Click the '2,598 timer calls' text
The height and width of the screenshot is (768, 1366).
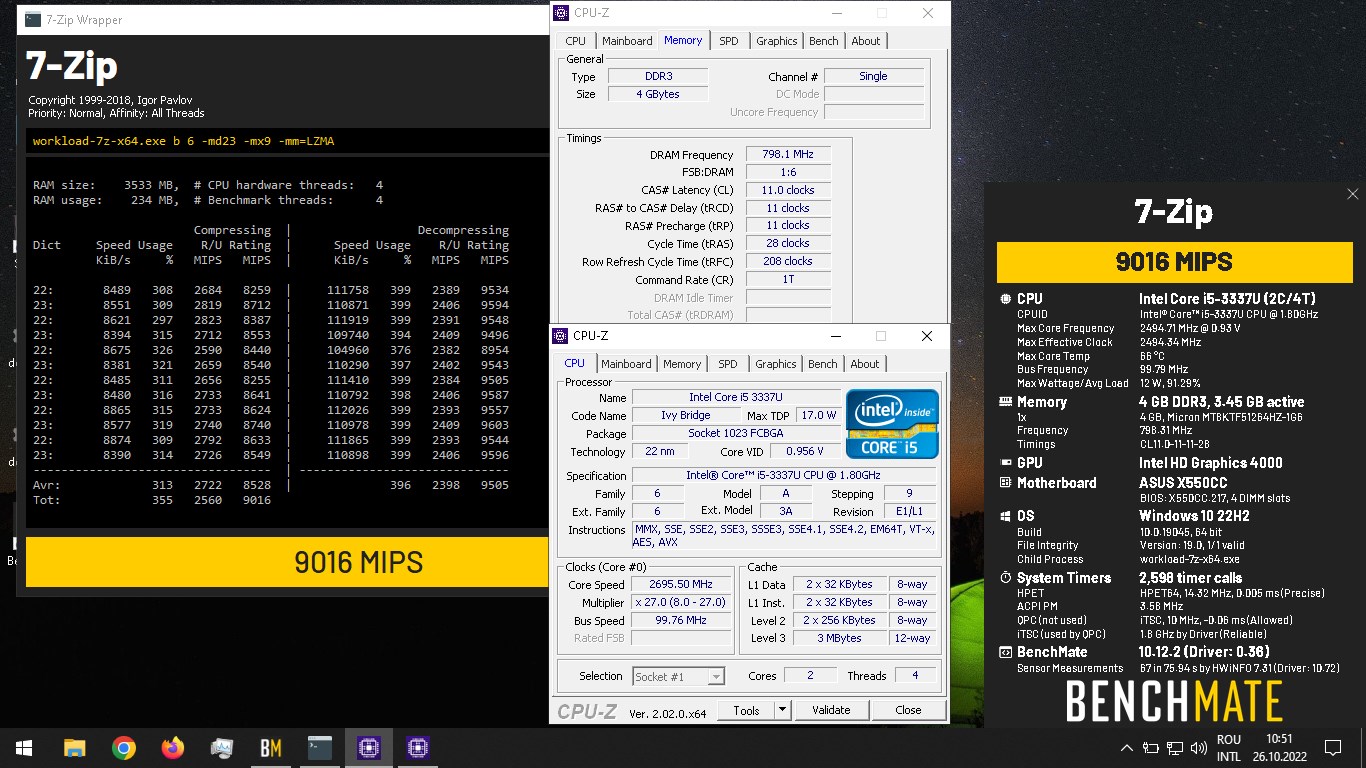(x=1190, y=578)
